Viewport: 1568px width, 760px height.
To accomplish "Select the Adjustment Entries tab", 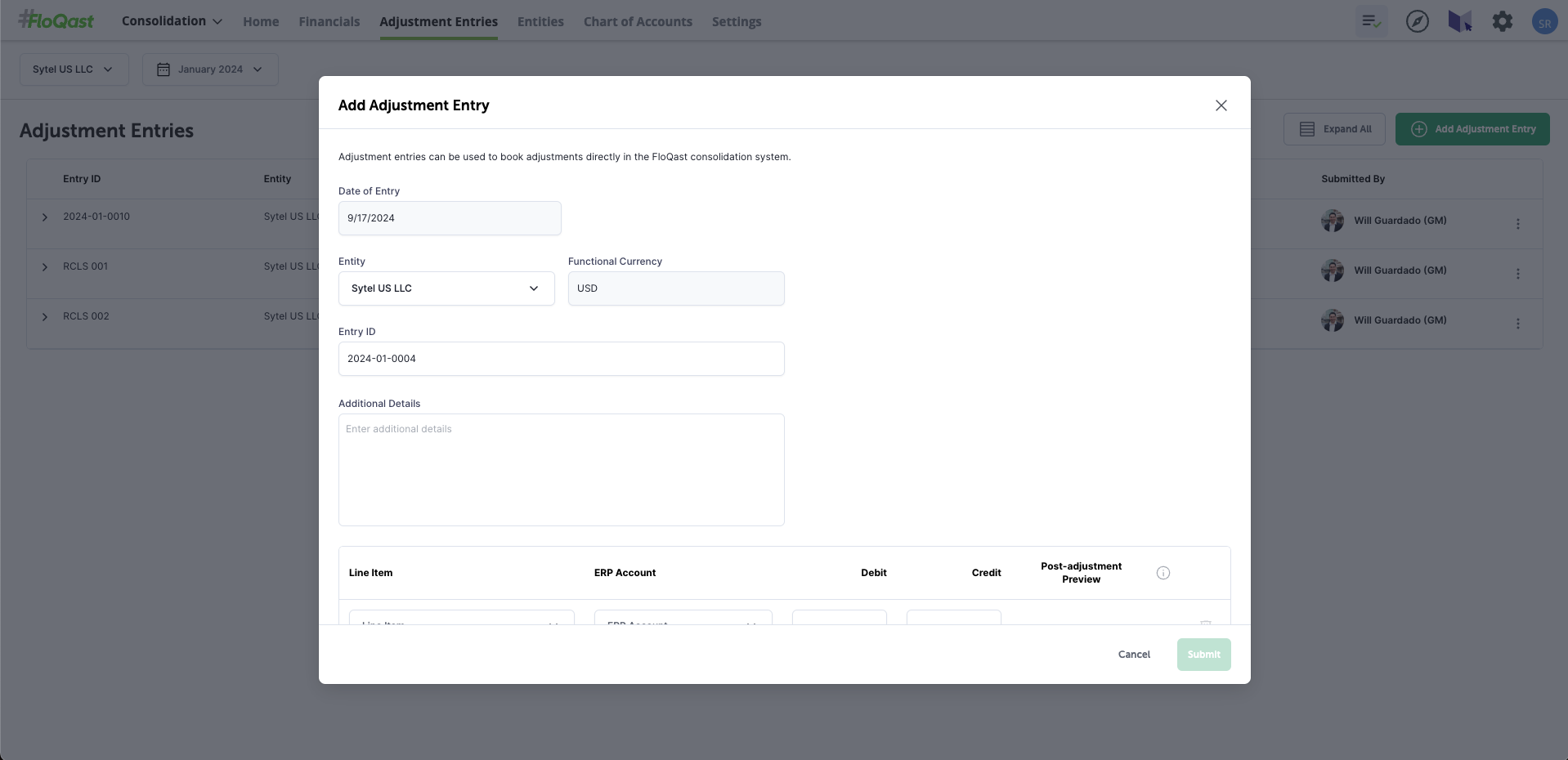I will [438, 22].
